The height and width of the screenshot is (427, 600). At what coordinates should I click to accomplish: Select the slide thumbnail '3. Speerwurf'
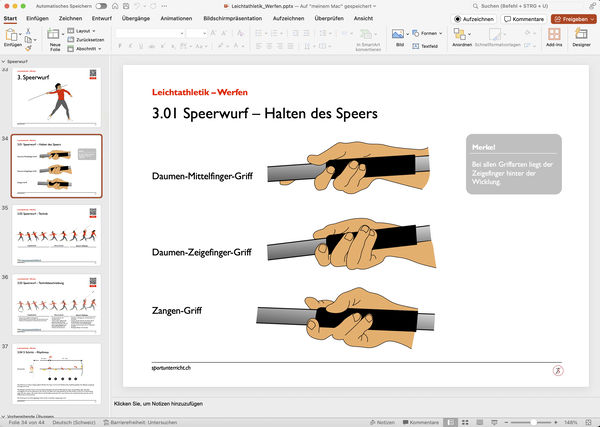coord(57,97)
